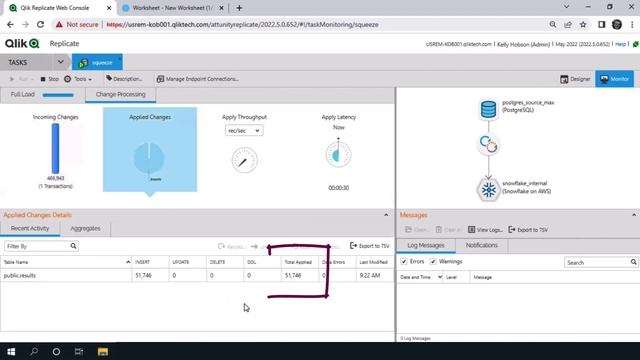This screenshot has height=360, width=640.
Task: Open the Log Messages tab
Action: 426,245
